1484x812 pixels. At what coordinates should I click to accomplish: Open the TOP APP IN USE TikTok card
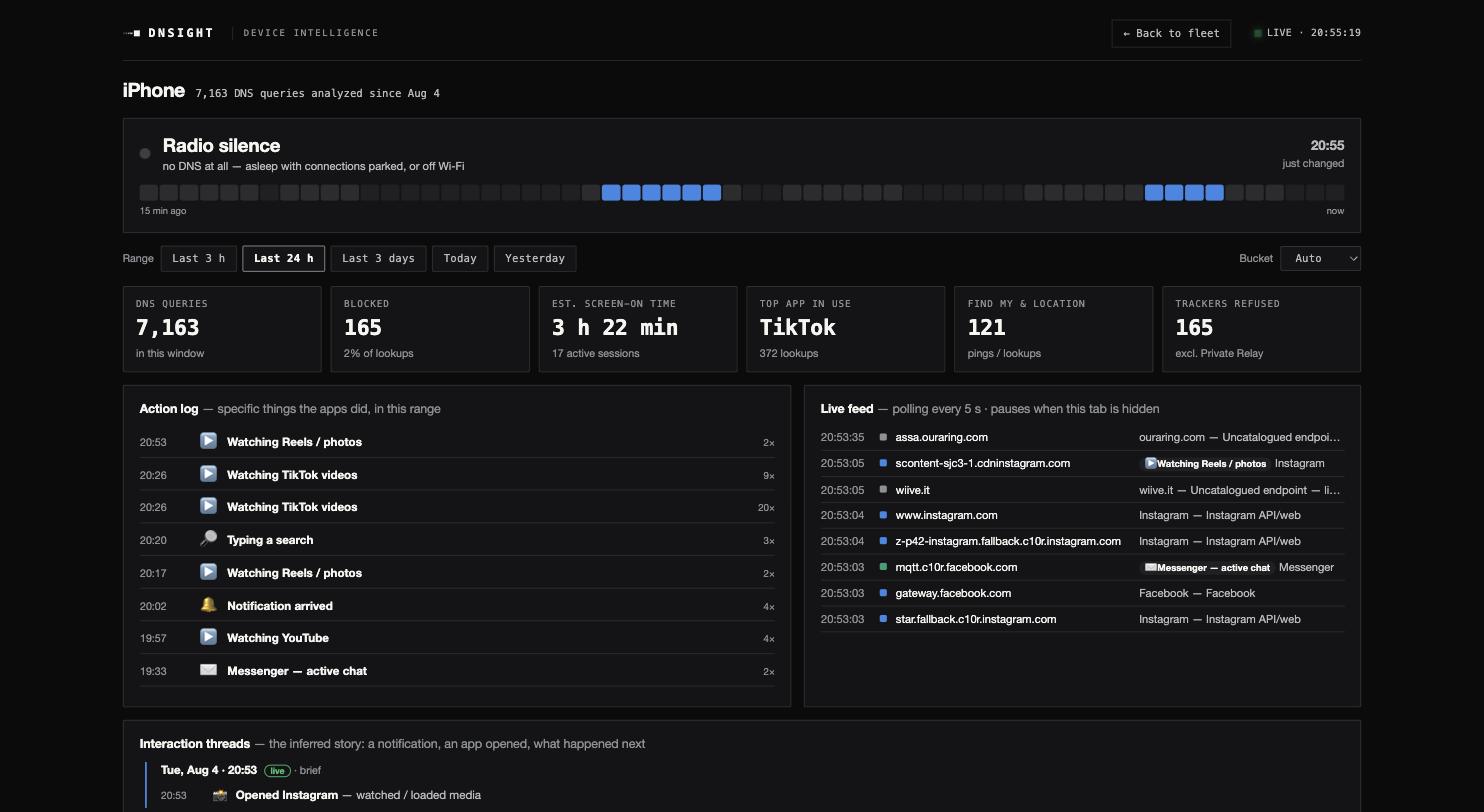coord(846,329)
